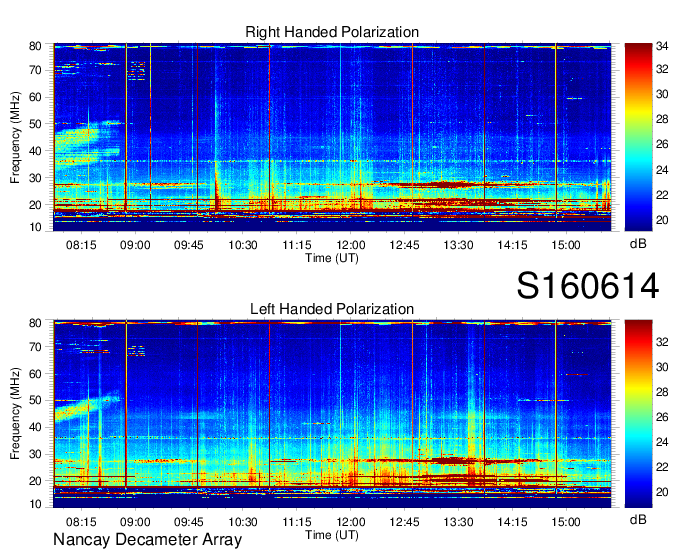Viewport: 680px width, 552px height.
Task: Click the 26 value on the left-handed colorbar
Action: (x=662, y=417)
